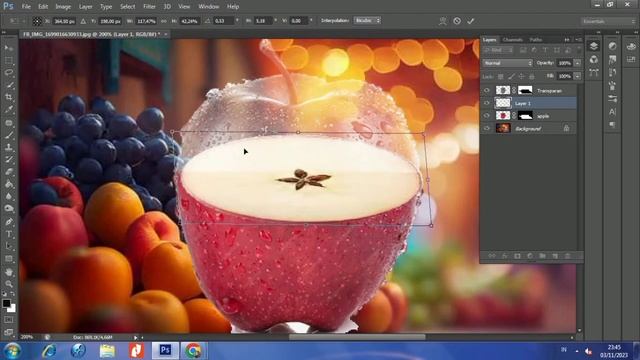
Task: Select the Move tool
Action: coord(9,48)
